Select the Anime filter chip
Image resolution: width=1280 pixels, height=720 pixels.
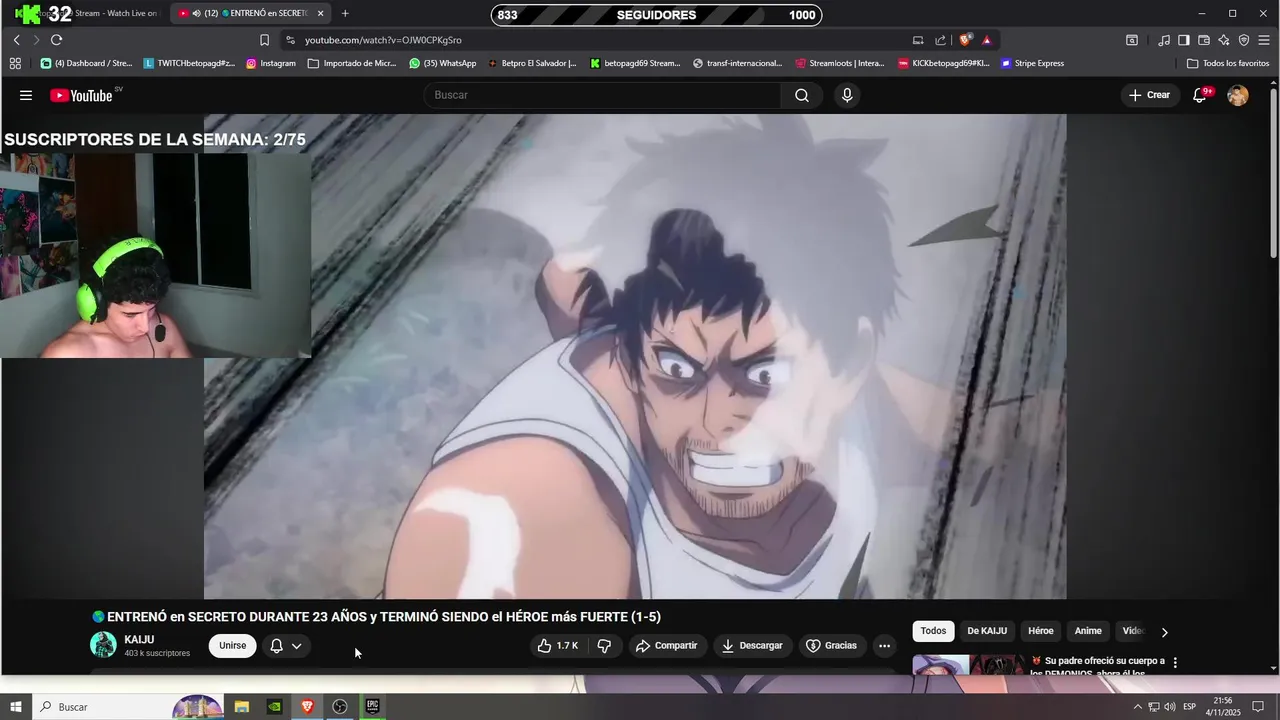click(x=1088, y=631)
